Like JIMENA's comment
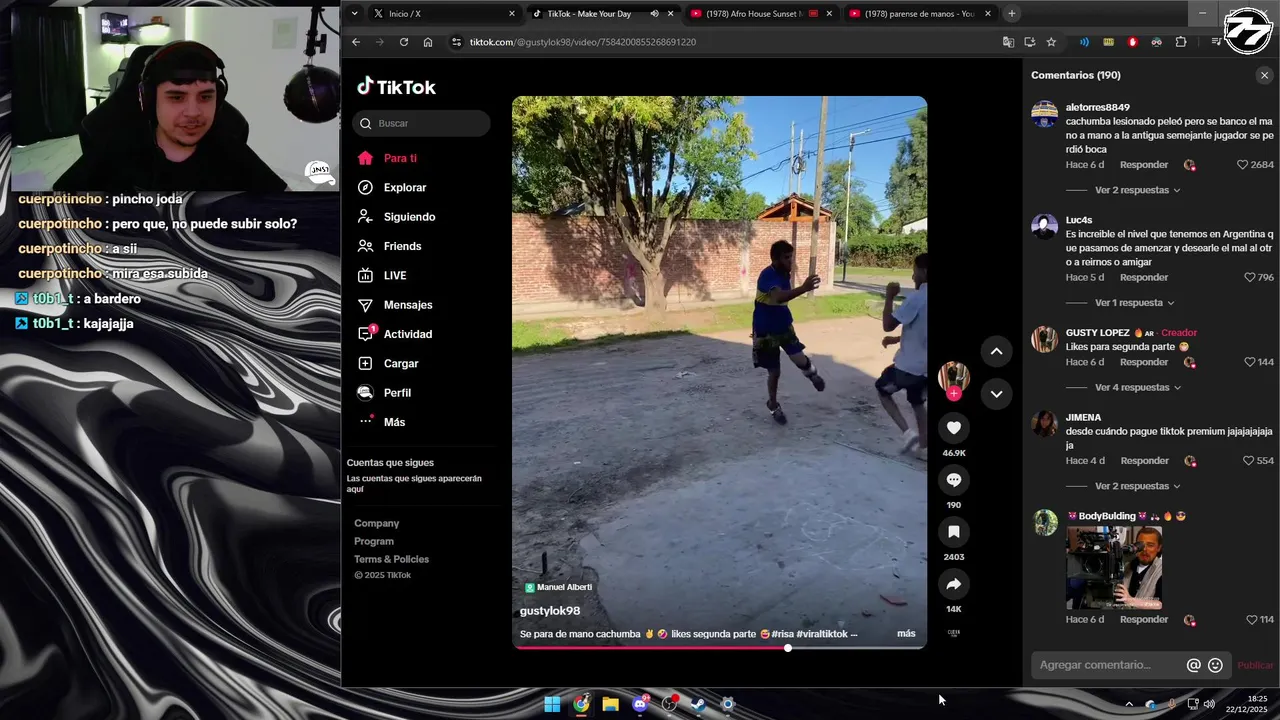This screenshot has height=720, width=1280. coord(1248,461)
